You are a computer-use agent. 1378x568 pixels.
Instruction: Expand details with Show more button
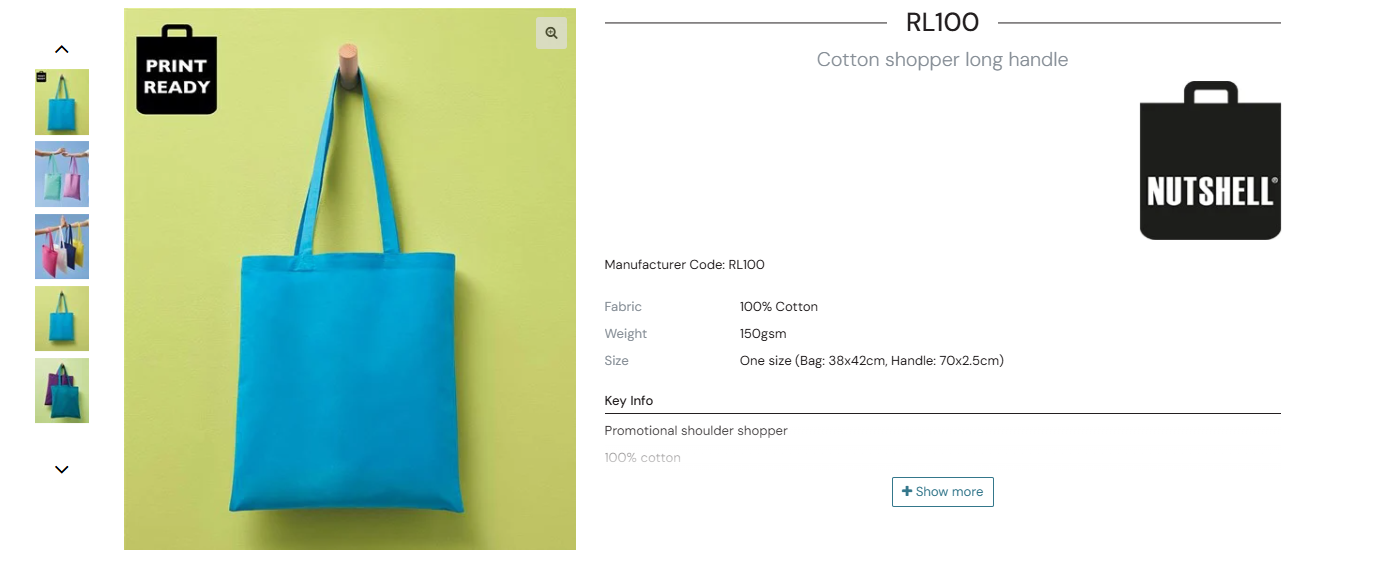(942, 492)
